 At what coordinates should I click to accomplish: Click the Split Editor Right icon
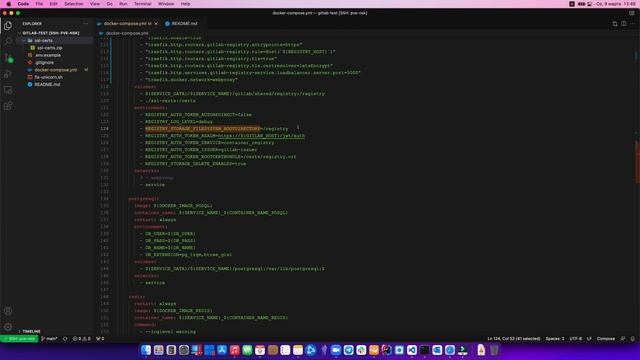624,24
